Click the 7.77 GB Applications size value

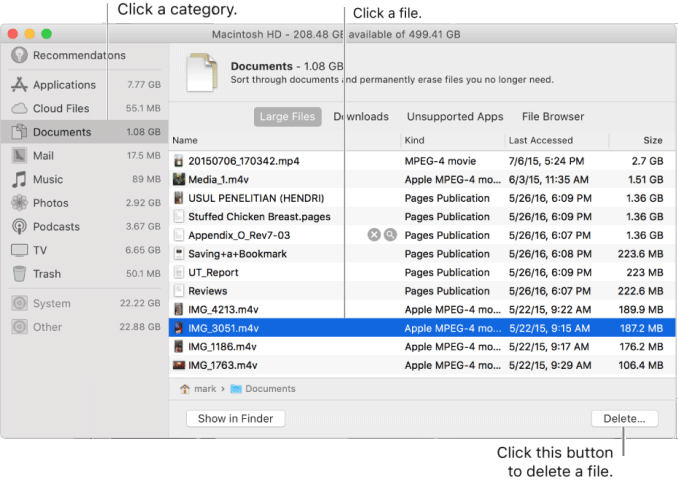[144, 84]
